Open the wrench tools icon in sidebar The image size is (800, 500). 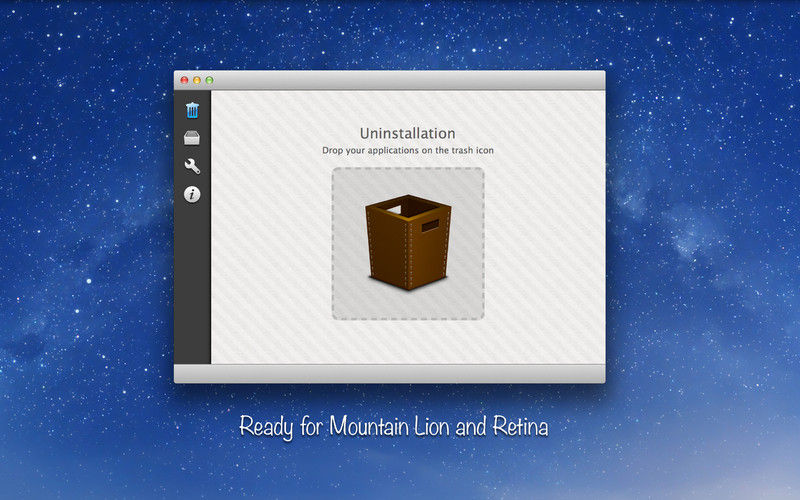(x=192, y=166)
